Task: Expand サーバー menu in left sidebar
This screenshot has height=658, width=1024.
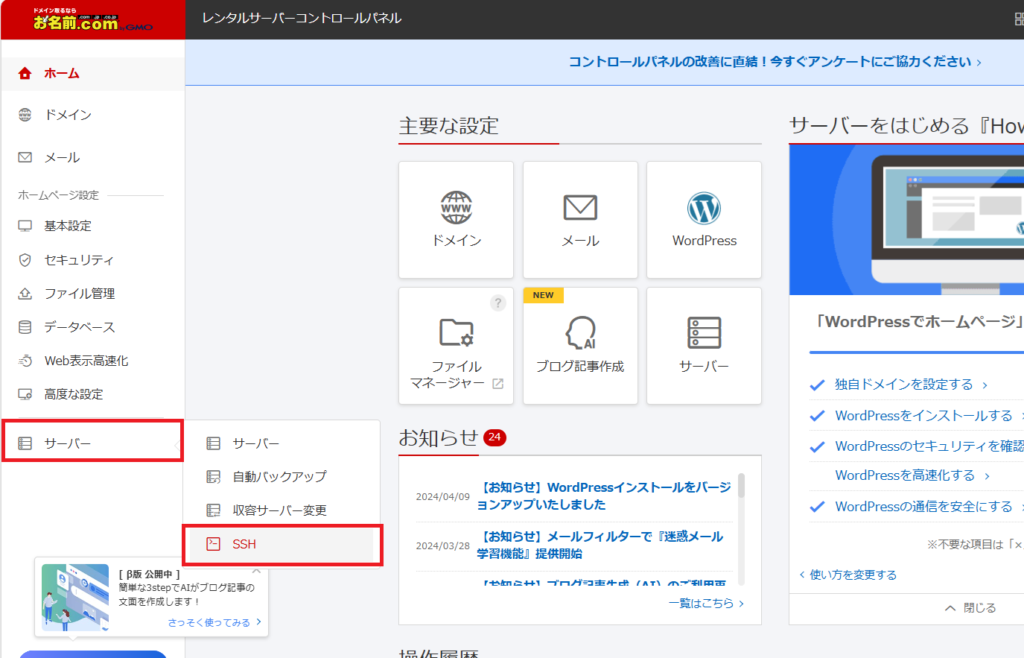Action: (92, 443)
